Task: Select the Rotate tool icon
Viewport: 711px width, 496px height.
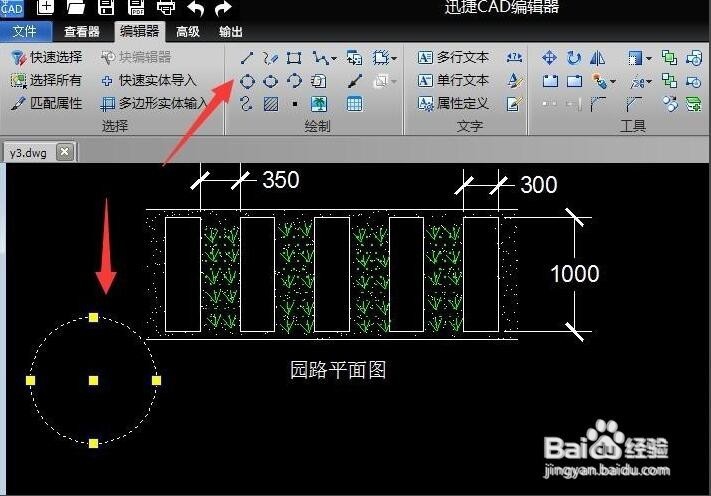Action: point(574,58)
